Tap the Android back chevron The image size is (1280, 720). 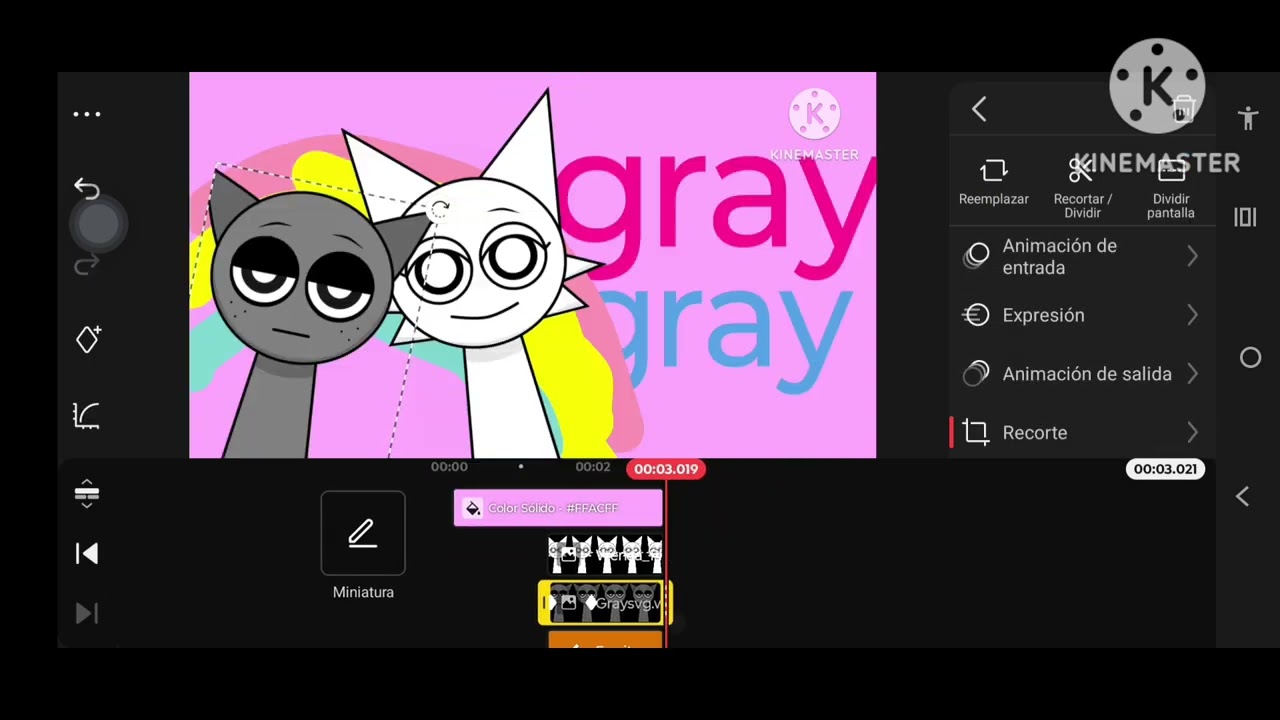[x=1243, y=497]
